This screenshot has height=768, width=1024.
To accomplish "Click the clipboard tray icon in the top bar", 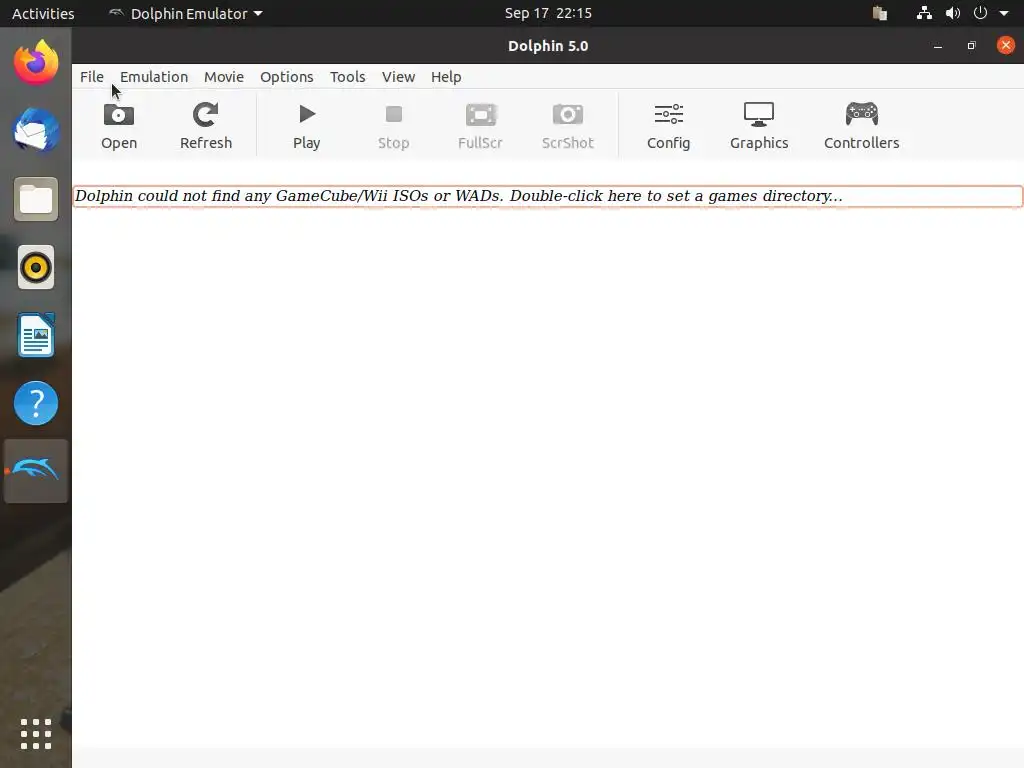I will pos(880,13).
